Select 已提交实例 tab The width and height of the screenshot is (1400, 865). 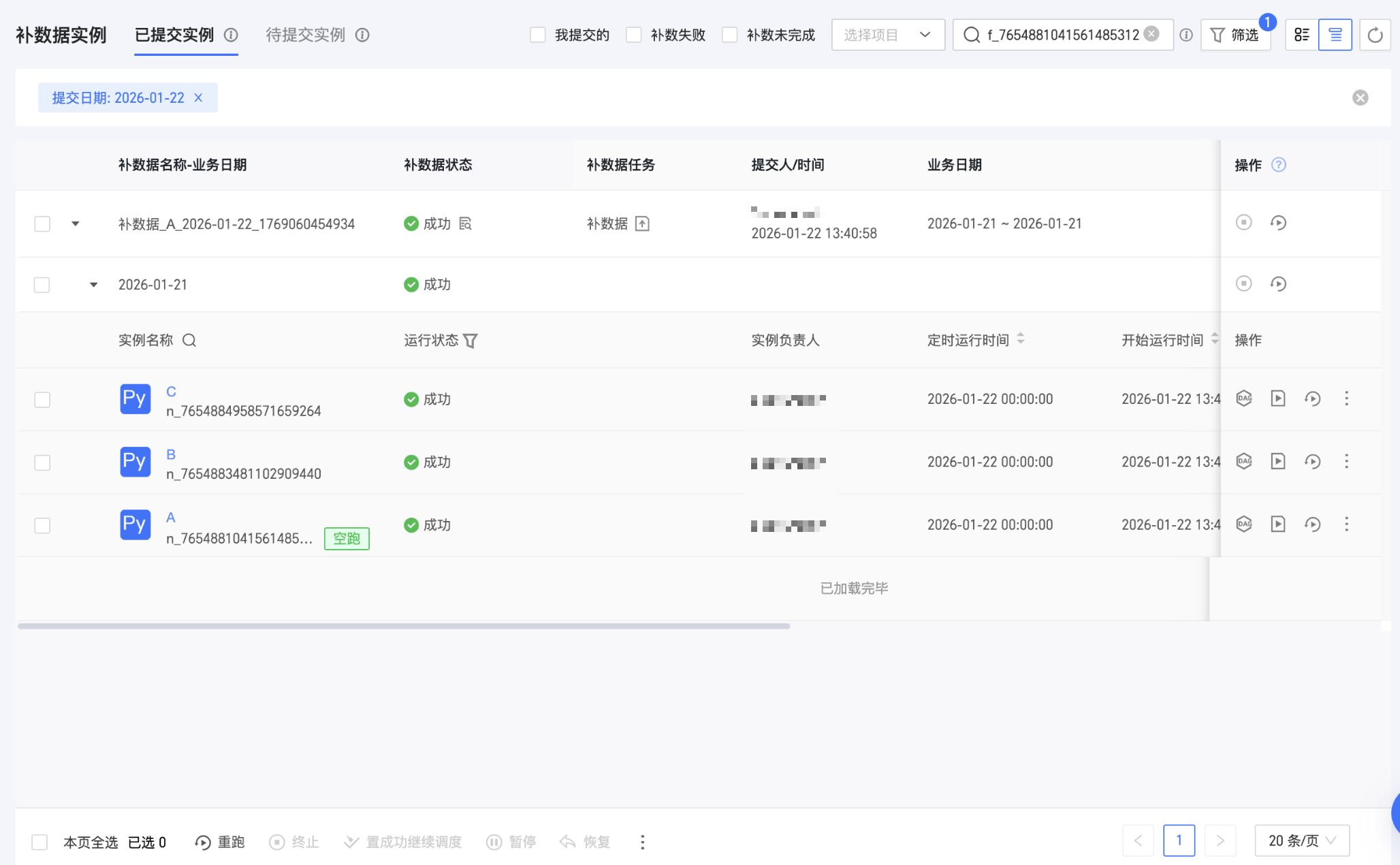[x=174, y=35]
